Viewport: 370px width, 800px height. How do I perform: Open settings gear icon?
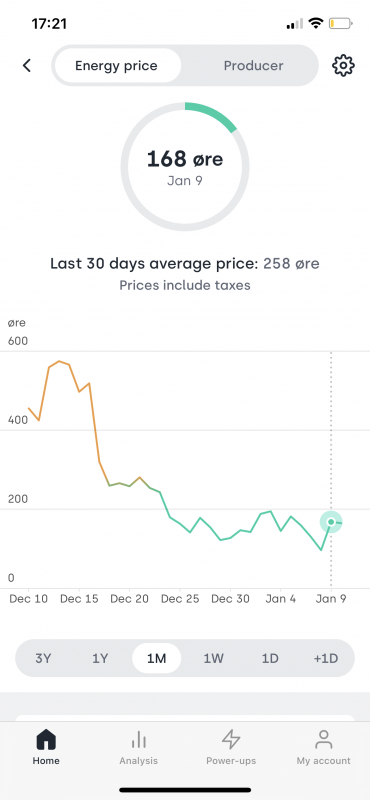coord(343,65)
